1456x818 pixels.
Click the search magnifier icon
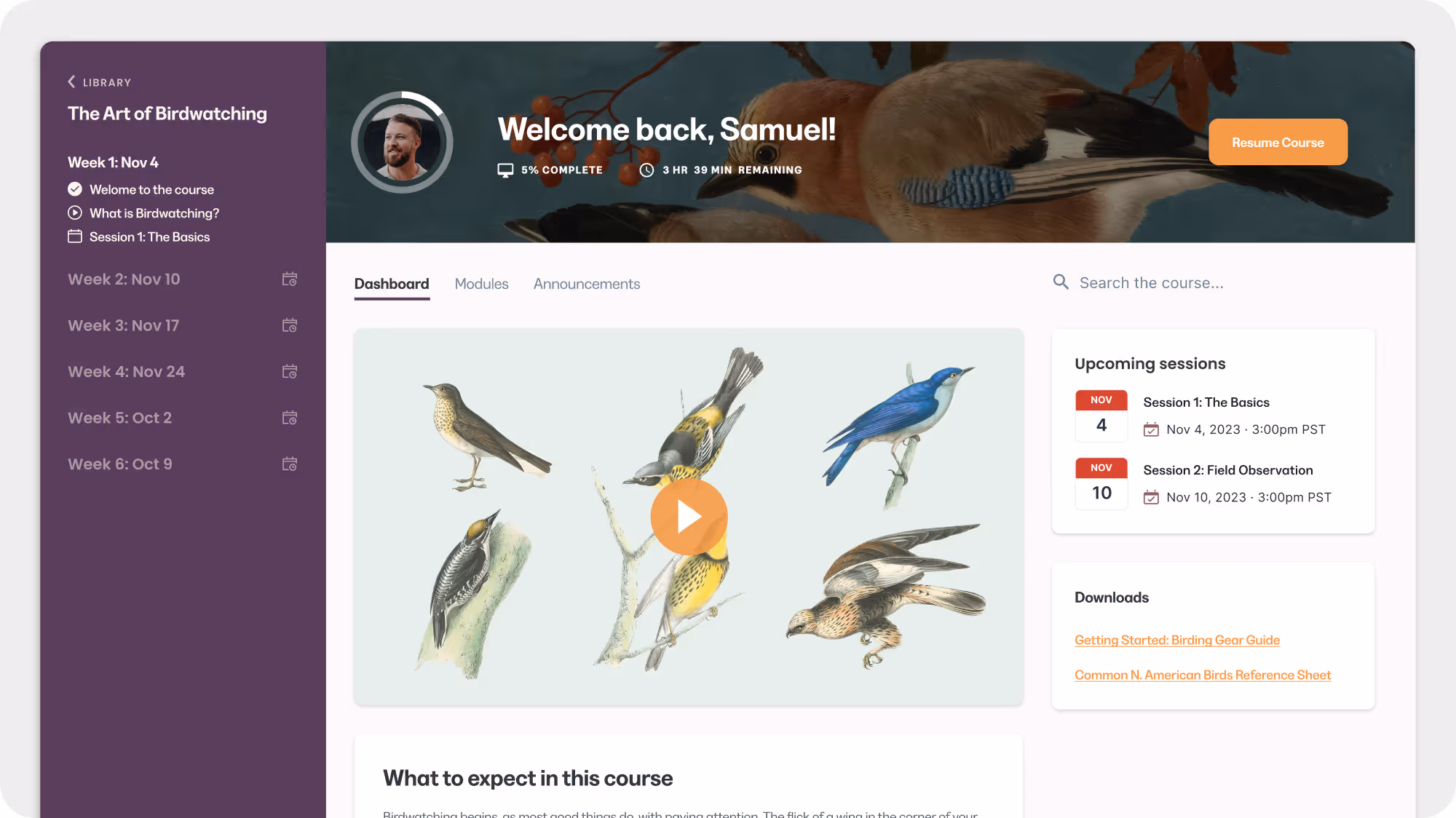point(1061,282)
